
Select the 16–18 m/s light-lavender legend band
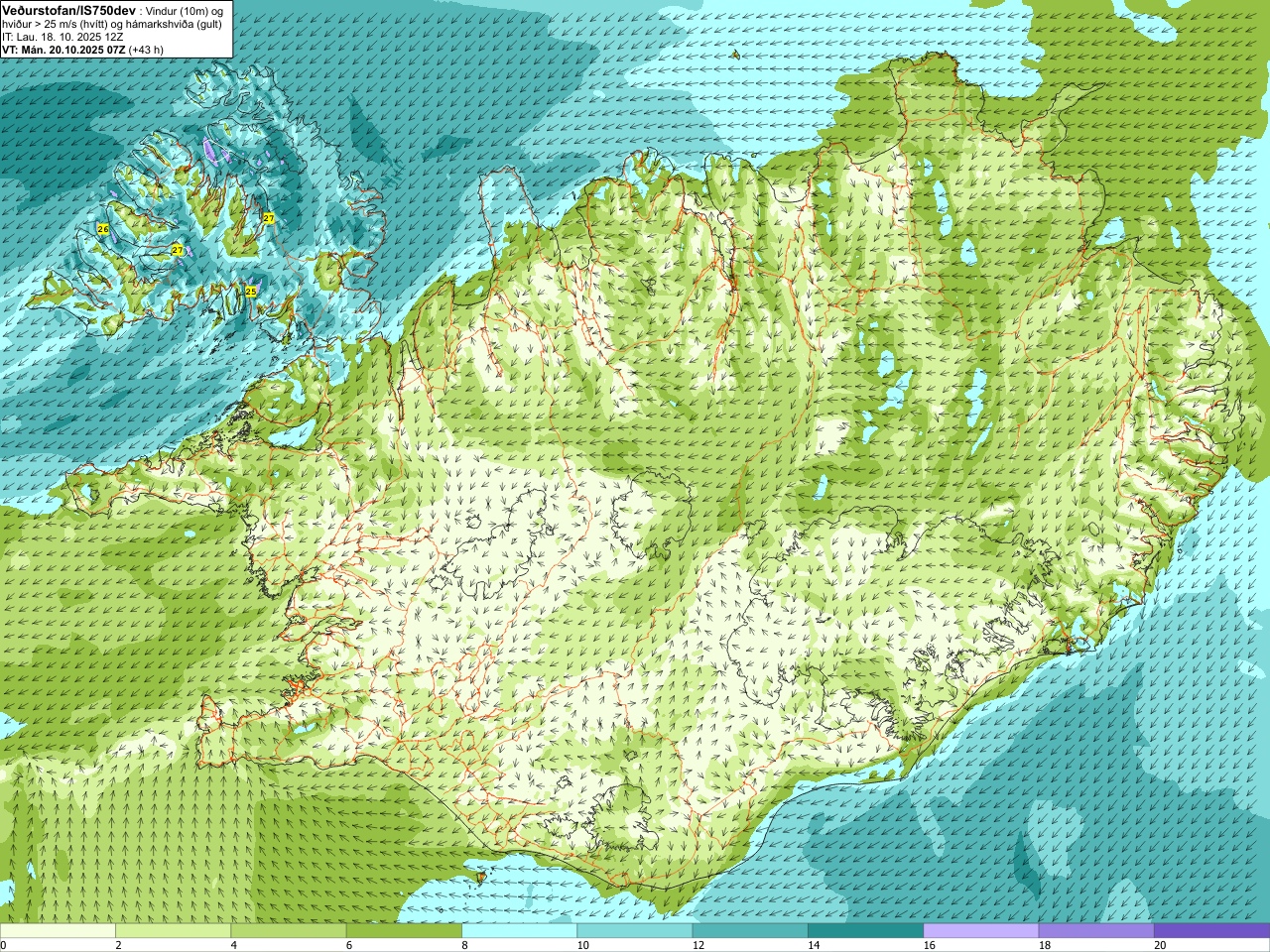click(981, 931)
